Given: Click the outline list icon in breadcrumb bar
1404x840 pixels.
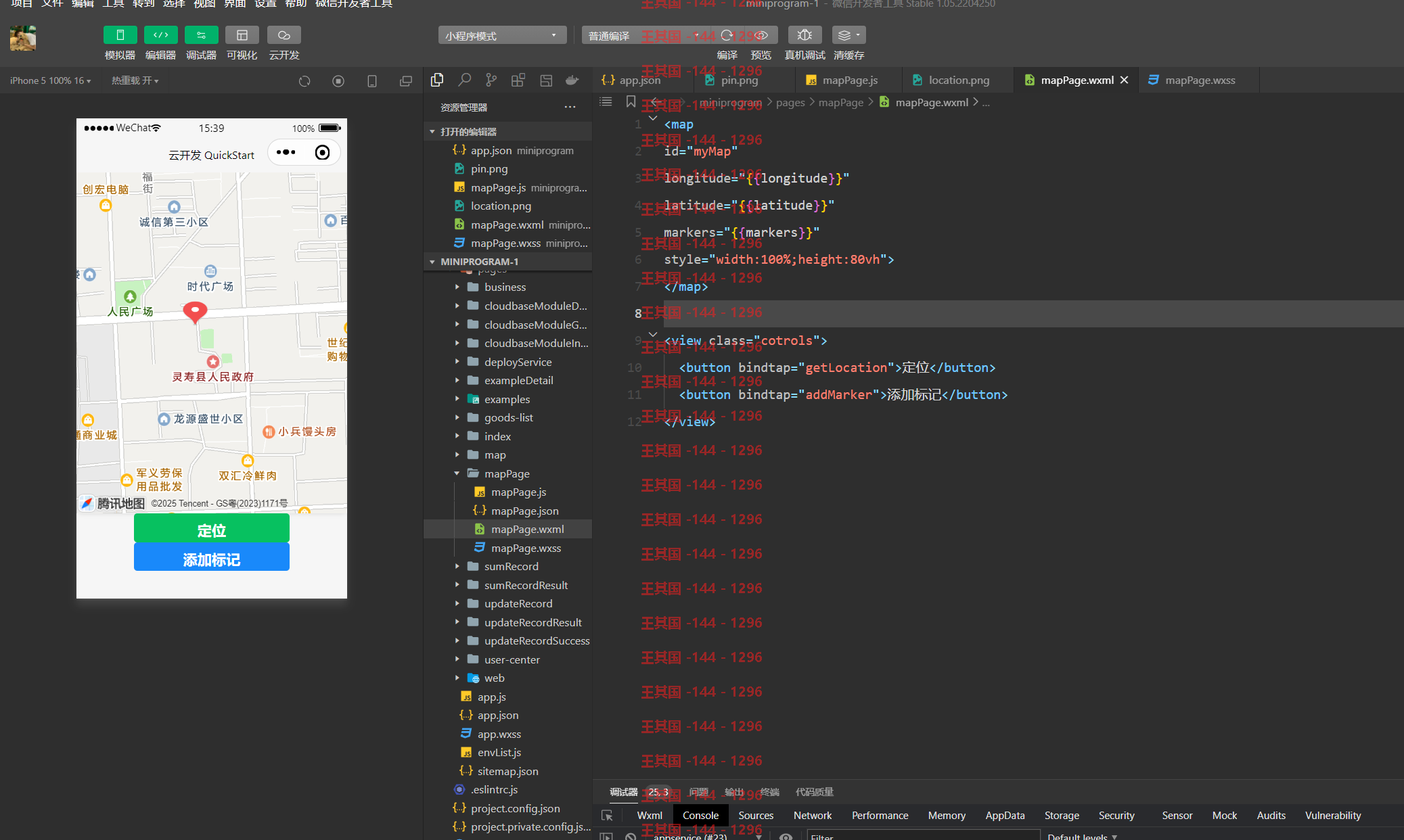Looking at the screenshot, I should coord(606,101).
